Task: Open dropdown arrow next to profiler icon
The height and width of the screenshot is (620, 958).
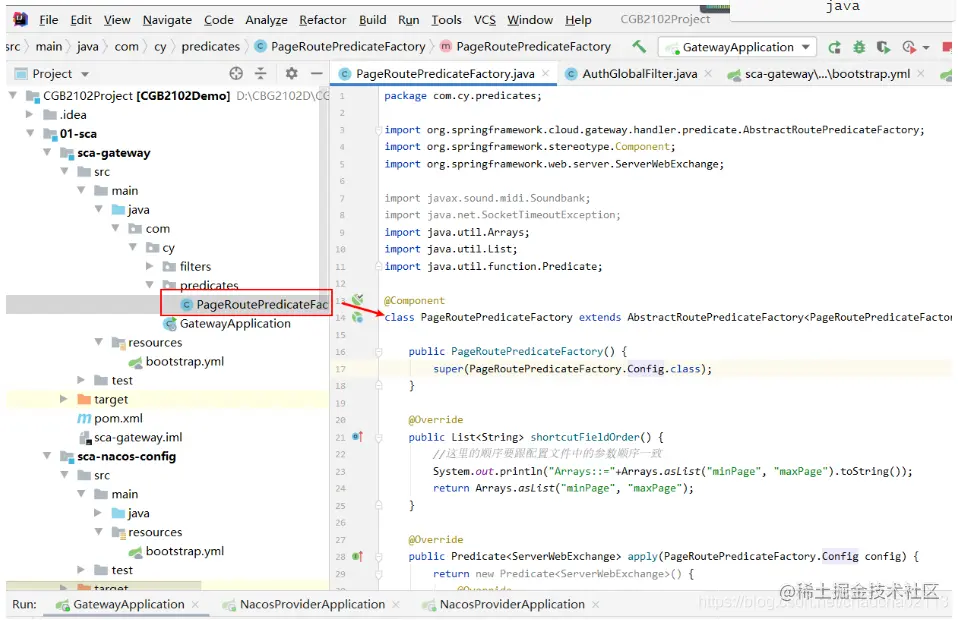Action: click(926, 48)
